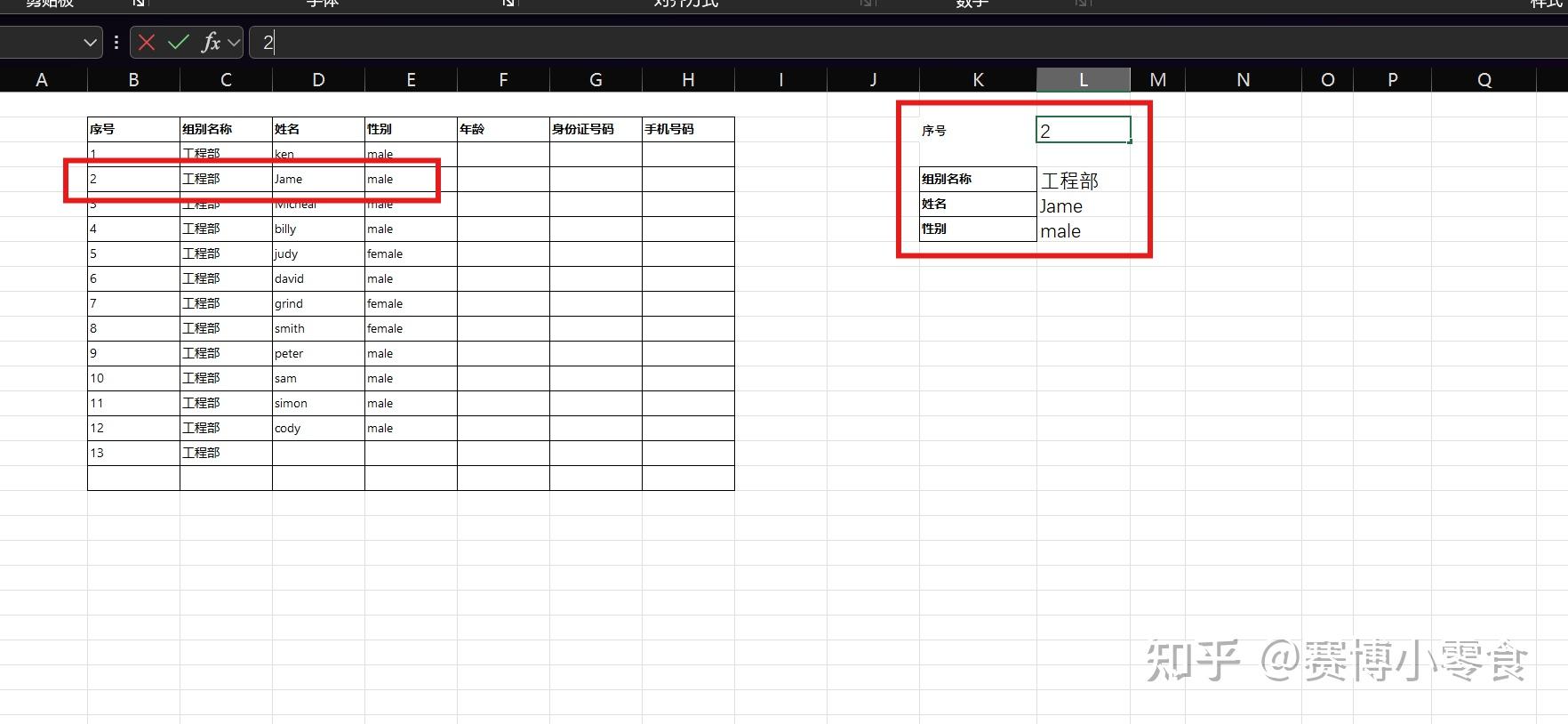Click the three-dot handle beside Name Box
Image resolution: width=1568 pixels, height=724 pixels.
point(116,42)
